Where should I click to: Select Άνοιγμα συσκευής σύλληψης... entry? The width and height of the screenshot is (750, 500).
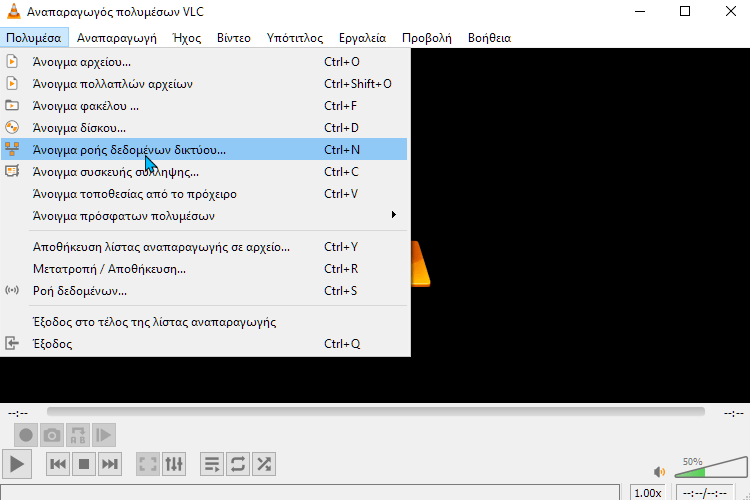(204, 172)
